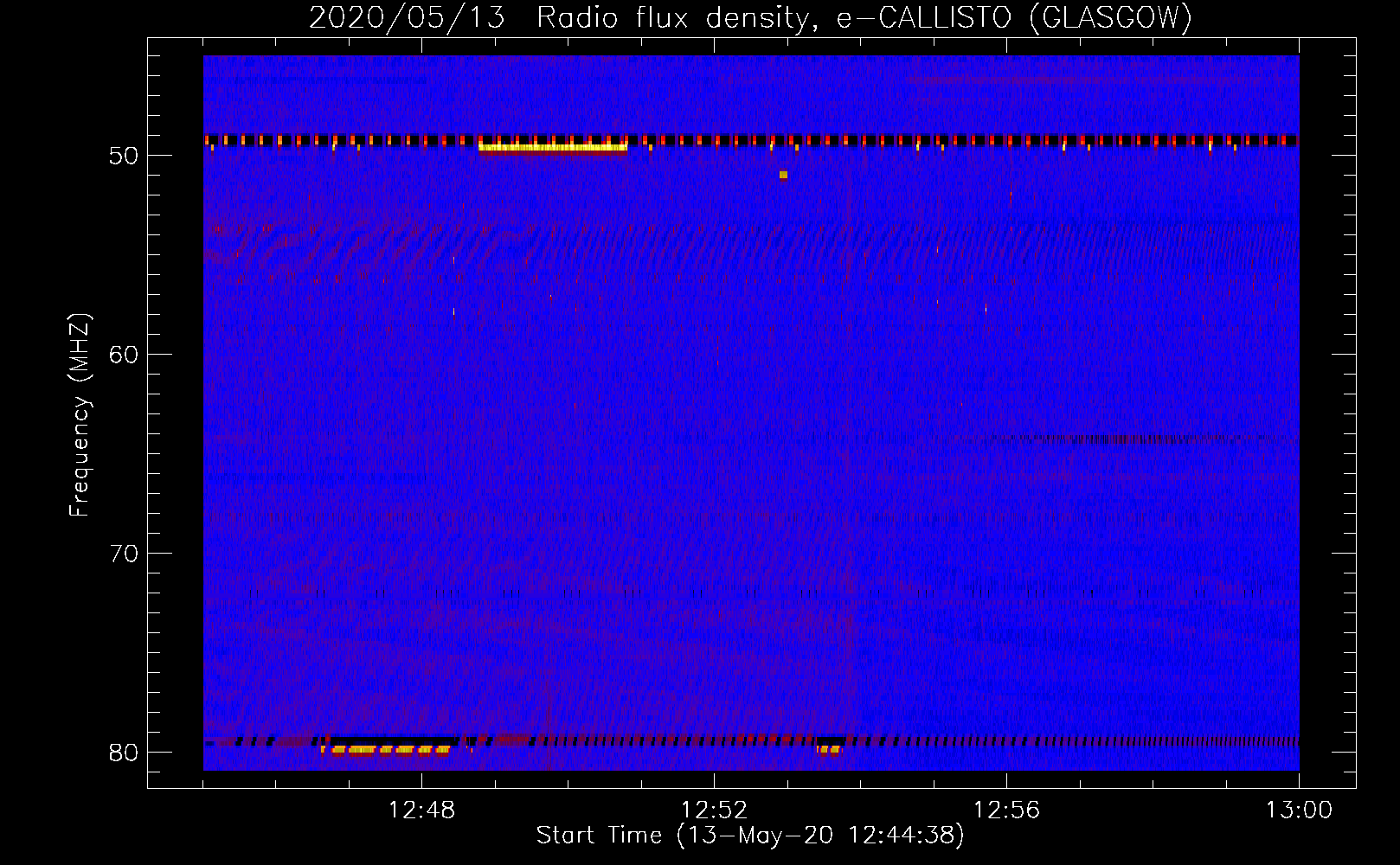
Task: Click the 13:00 time tick label
Action: point(1299,811)
